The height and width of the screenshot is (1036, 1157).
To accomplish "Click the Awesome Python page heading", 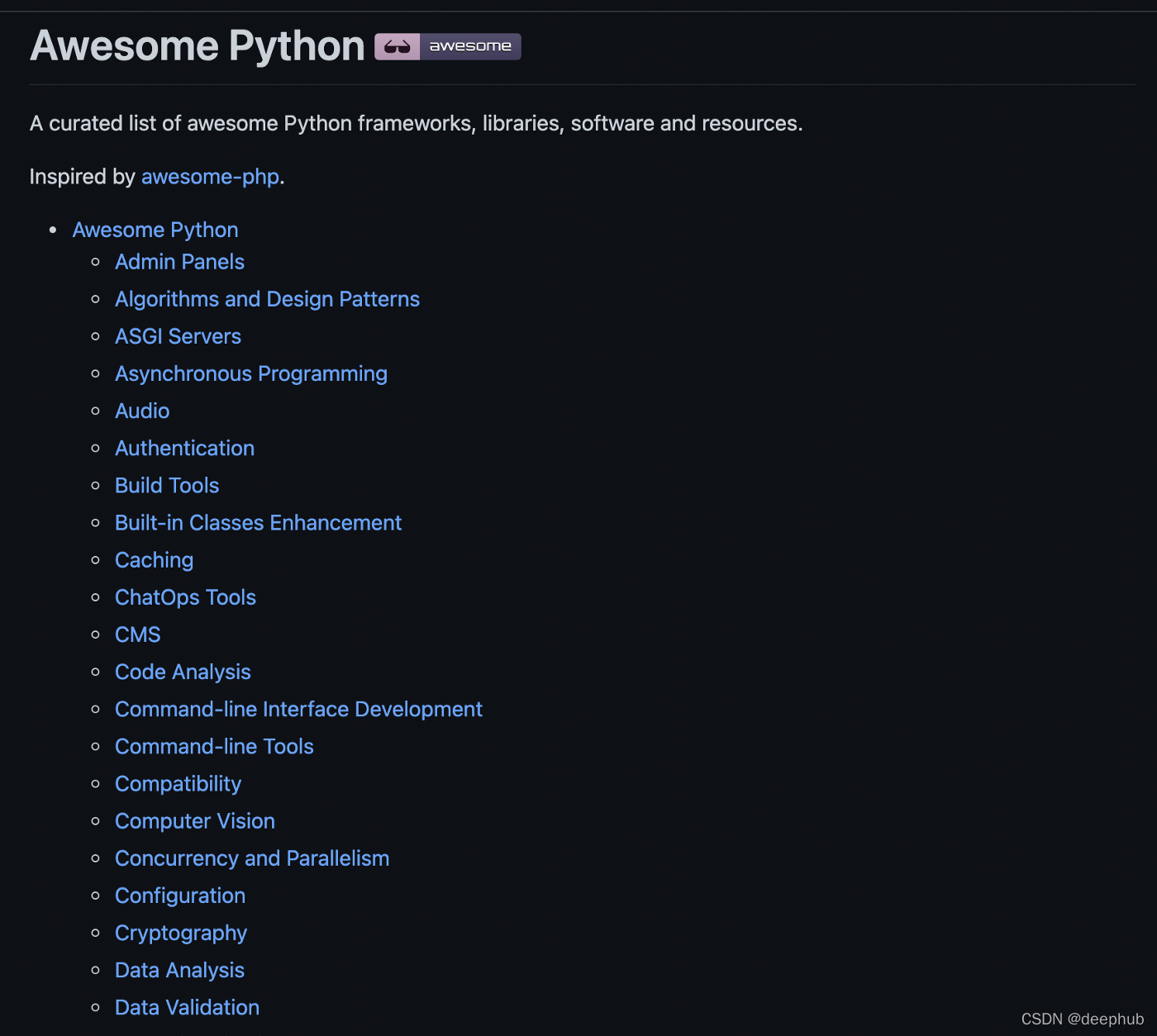I will 198,46.
